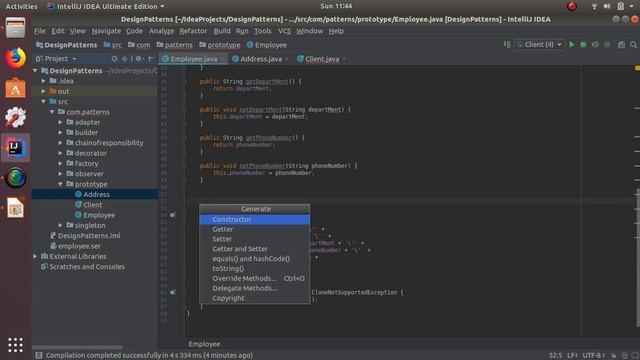Select Client class in project tree
The image size is (640, 360).
[x=93, y=205]
